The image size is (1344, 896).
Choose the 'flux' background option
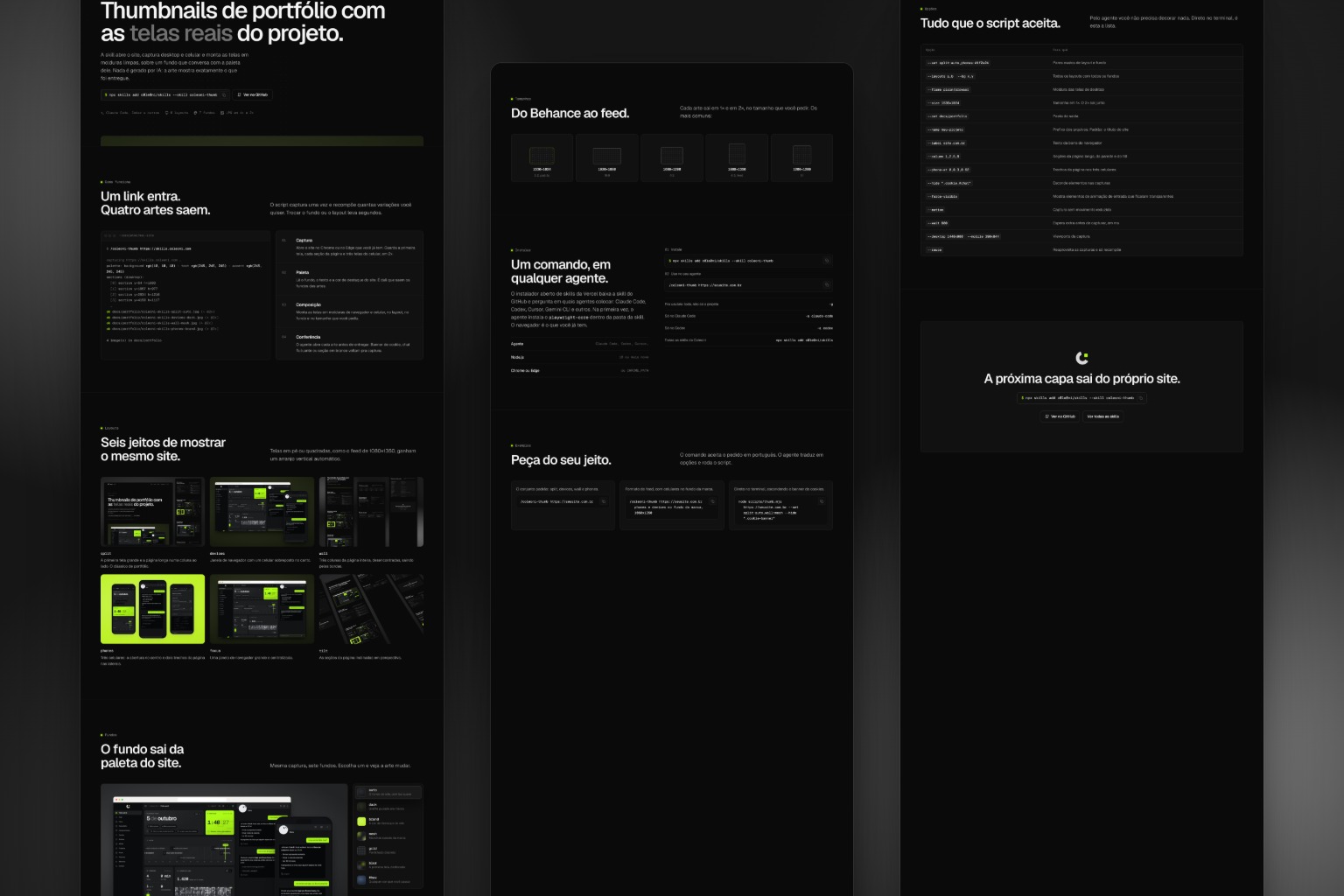pyautogui.click(x=388, y=879)
